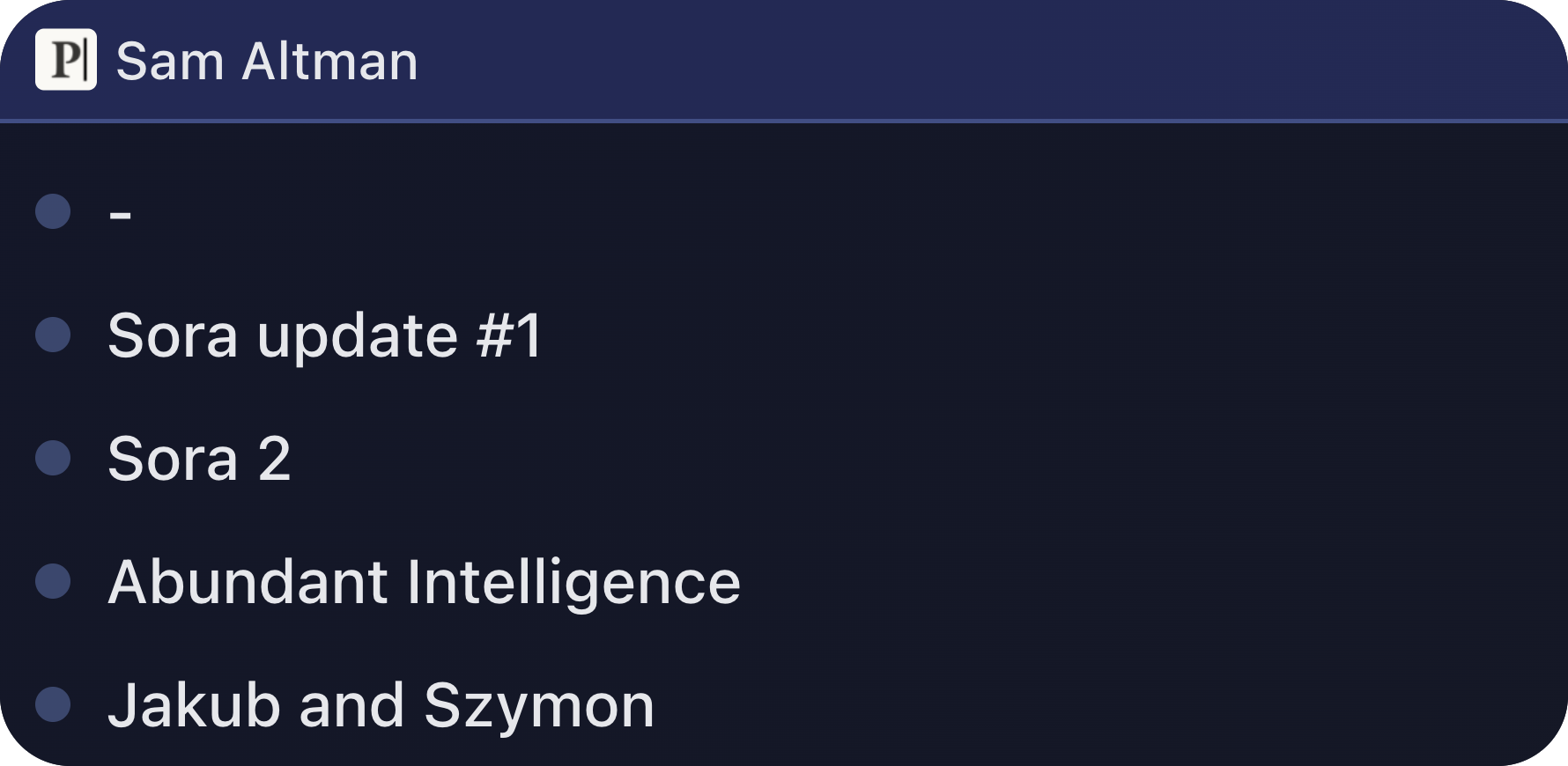Open the Sora 2 post
The width and height of the screenshot is (1568, 766).
(199, 459)
